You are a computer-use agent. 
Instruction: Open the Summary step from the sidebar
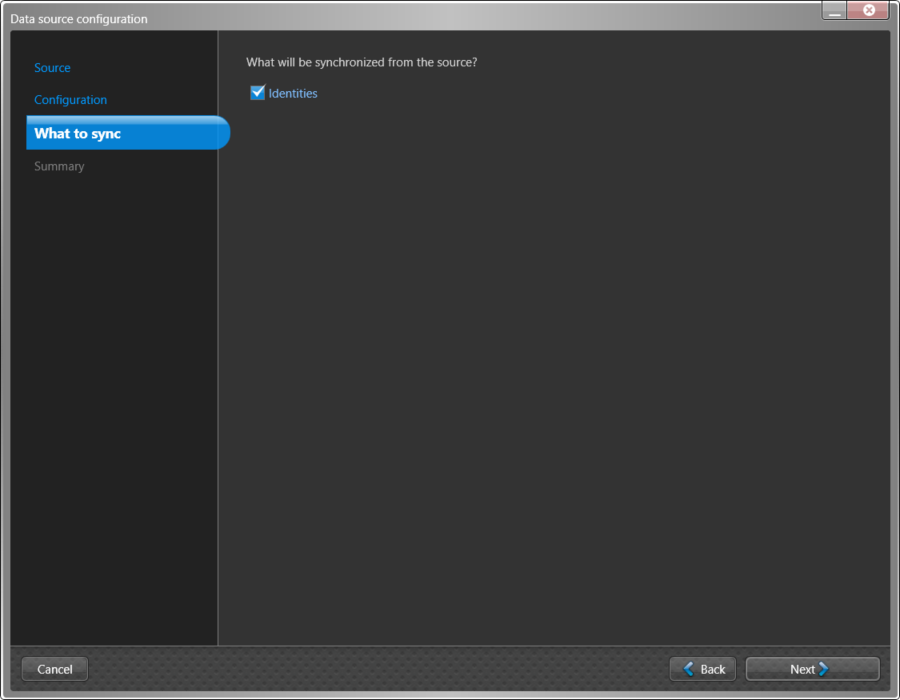click(59, 166)
